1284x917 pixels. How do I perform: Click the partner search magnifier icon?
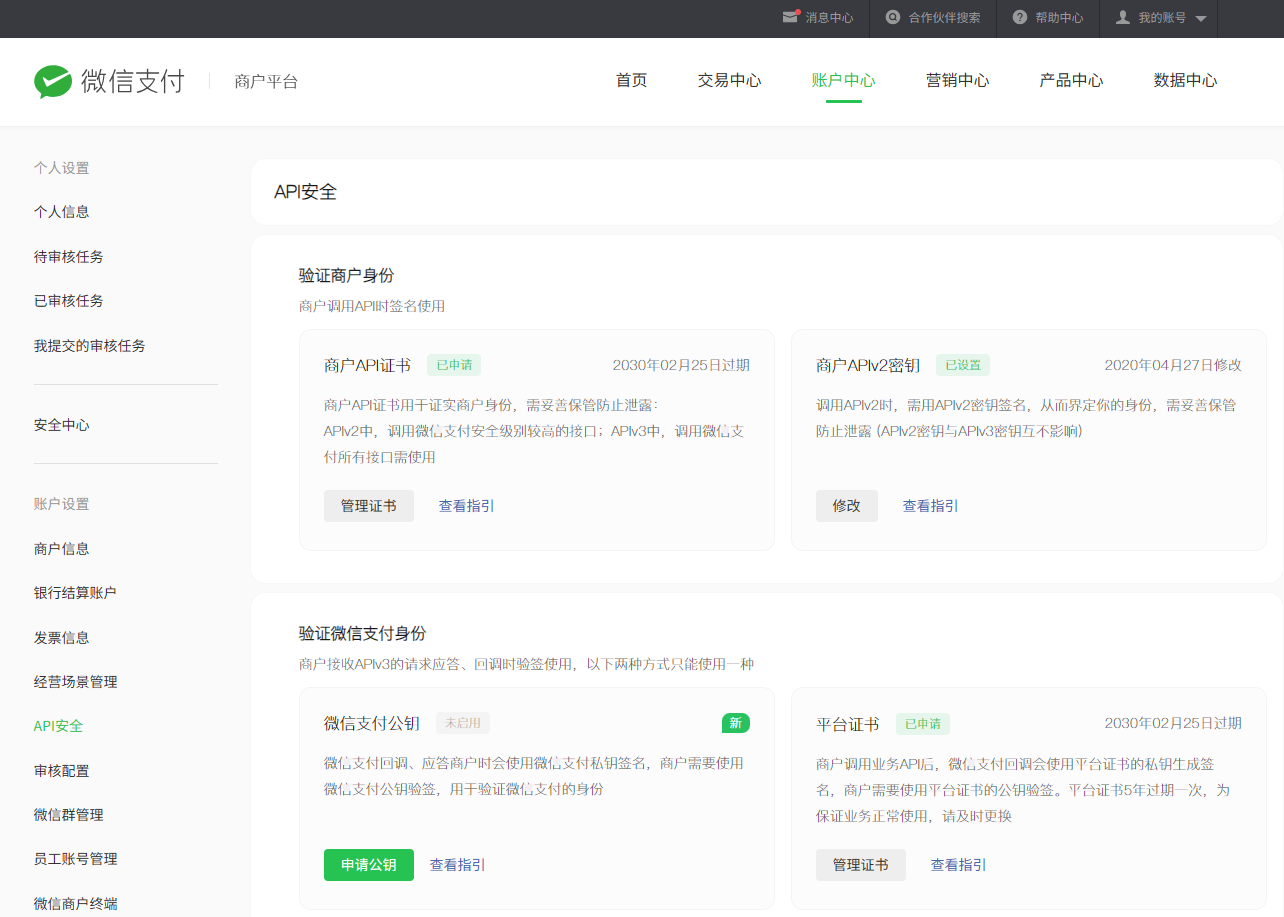click(893, 17)
